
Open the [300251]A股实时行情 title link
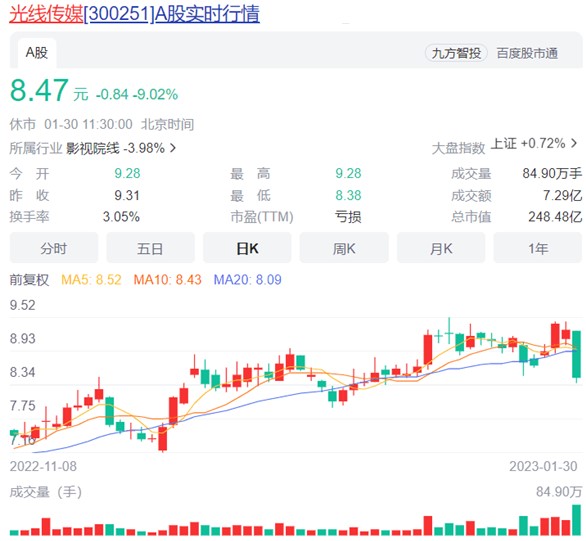tap(172, 15)
